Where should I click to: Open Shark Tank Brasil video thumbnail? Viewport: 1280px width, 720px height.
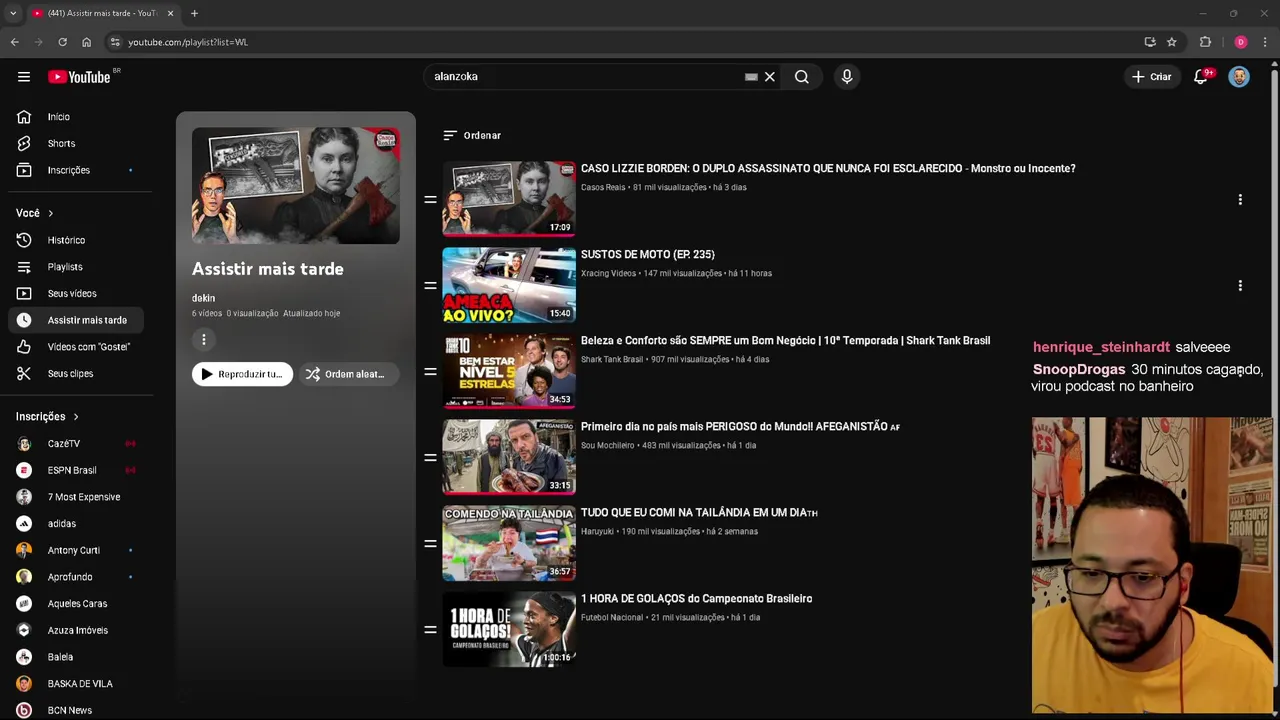point(509,371)
